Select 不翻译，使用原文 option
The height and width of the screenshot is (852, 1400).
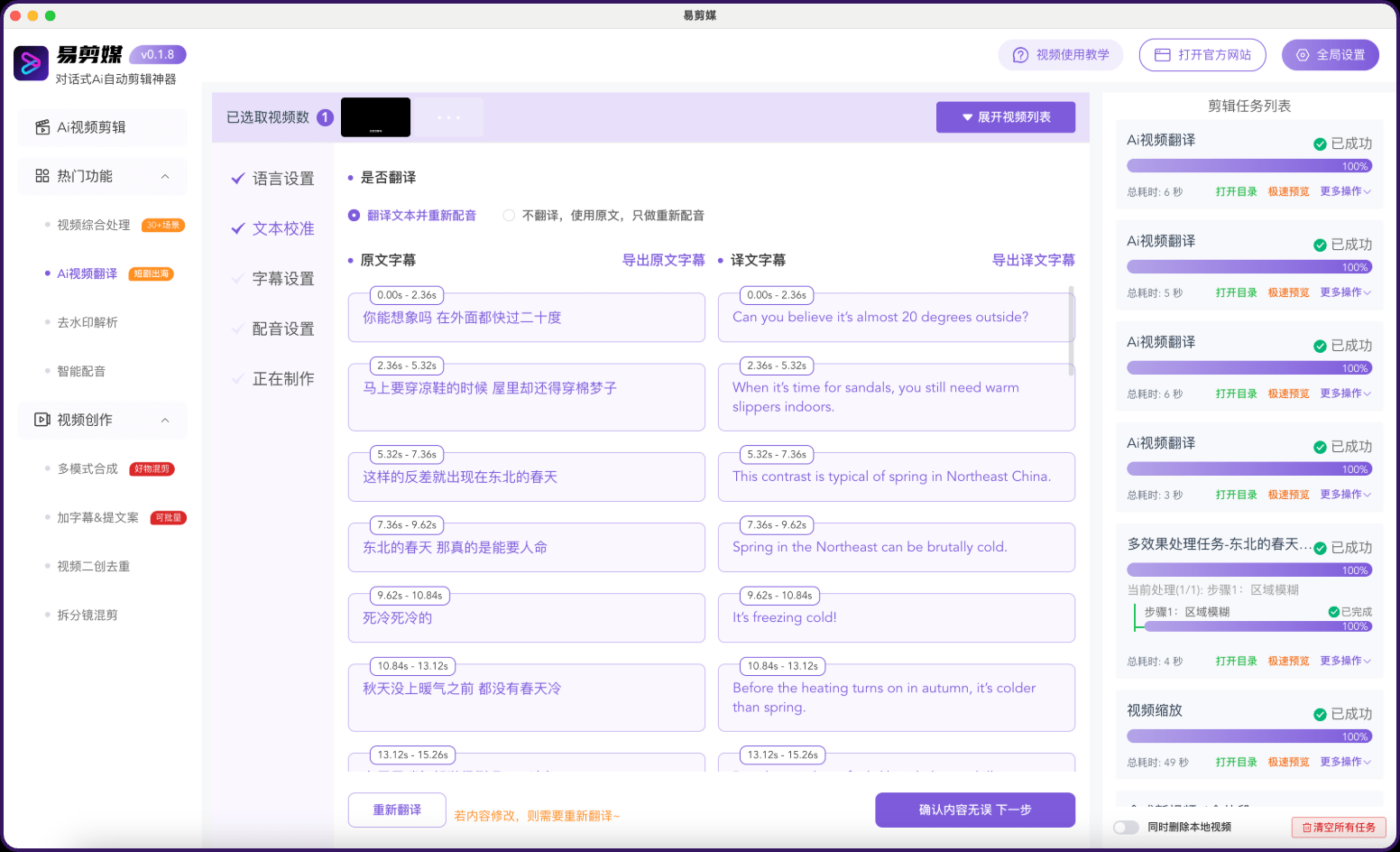[x=509, y=215]
